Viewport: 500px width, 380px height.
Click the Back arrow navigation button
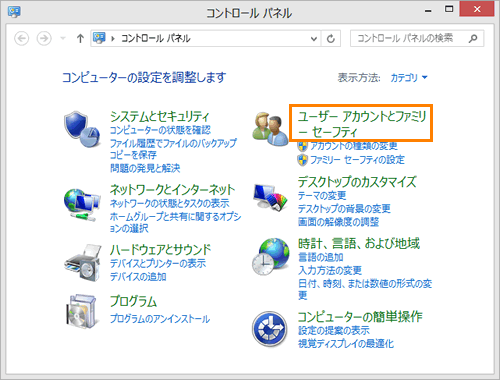tap(22, 39)
